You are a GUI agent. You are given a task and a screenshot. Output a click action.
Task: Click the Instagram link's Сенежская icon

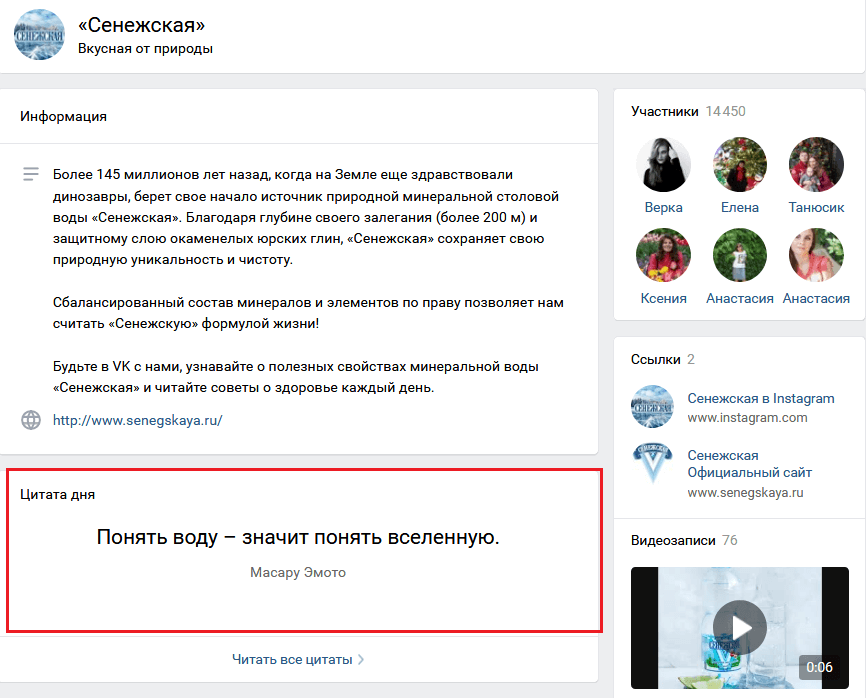point(652,406)
